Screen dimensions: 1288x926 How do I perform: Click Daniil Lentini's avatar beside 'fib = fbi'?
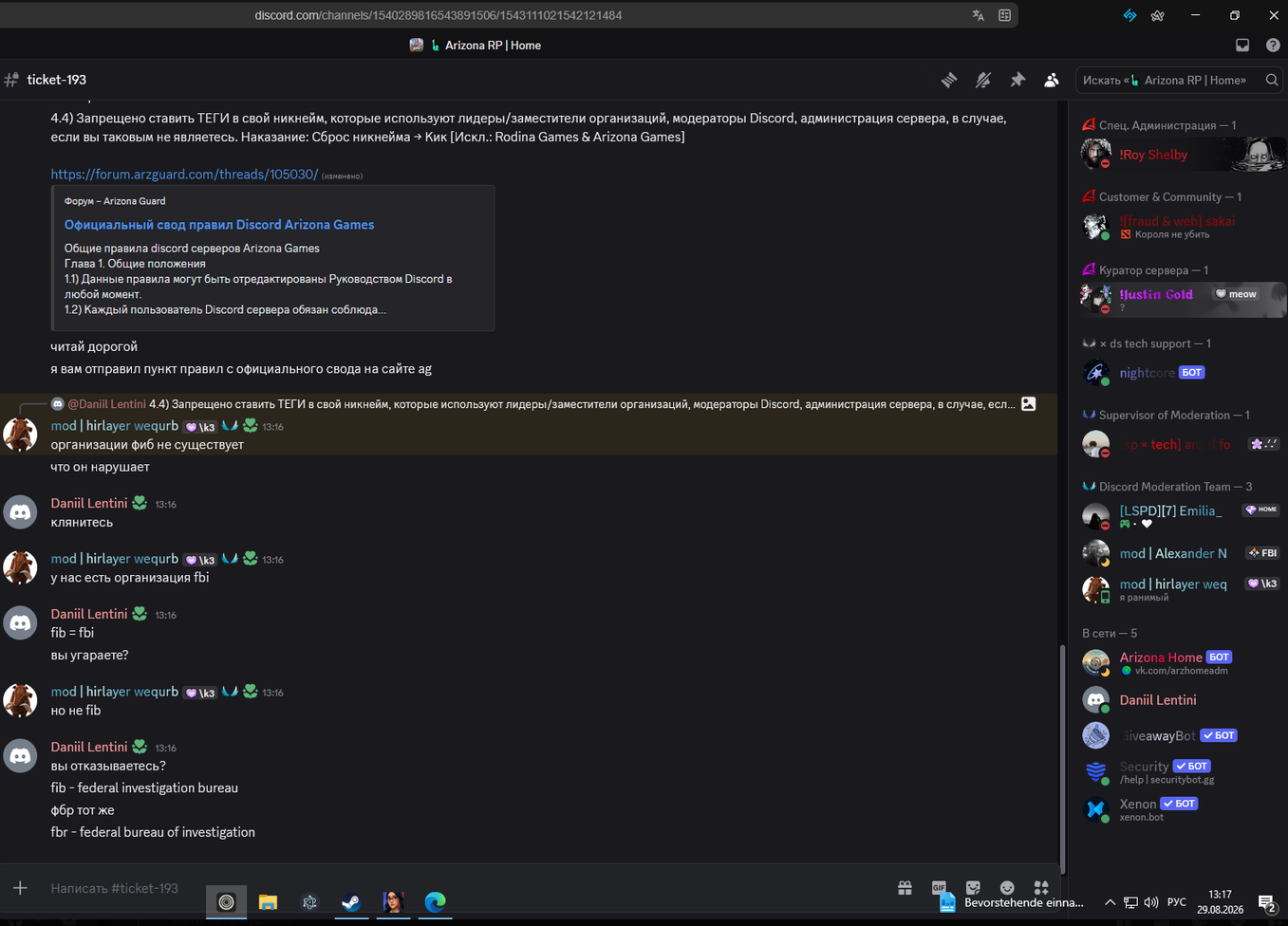tap(20, 623)
